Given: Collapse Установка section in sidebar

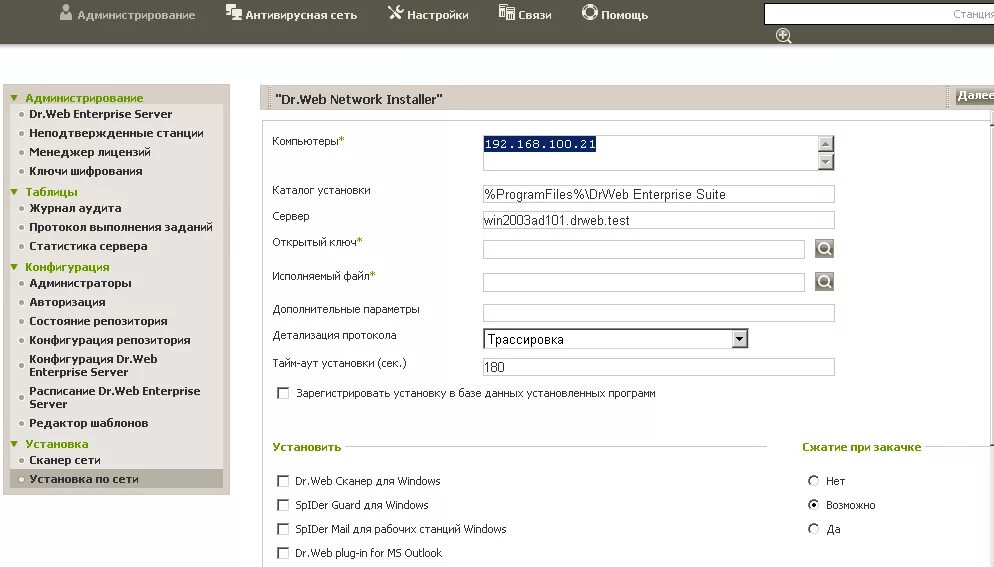Looking at the screenshot, I should point(14,444).
